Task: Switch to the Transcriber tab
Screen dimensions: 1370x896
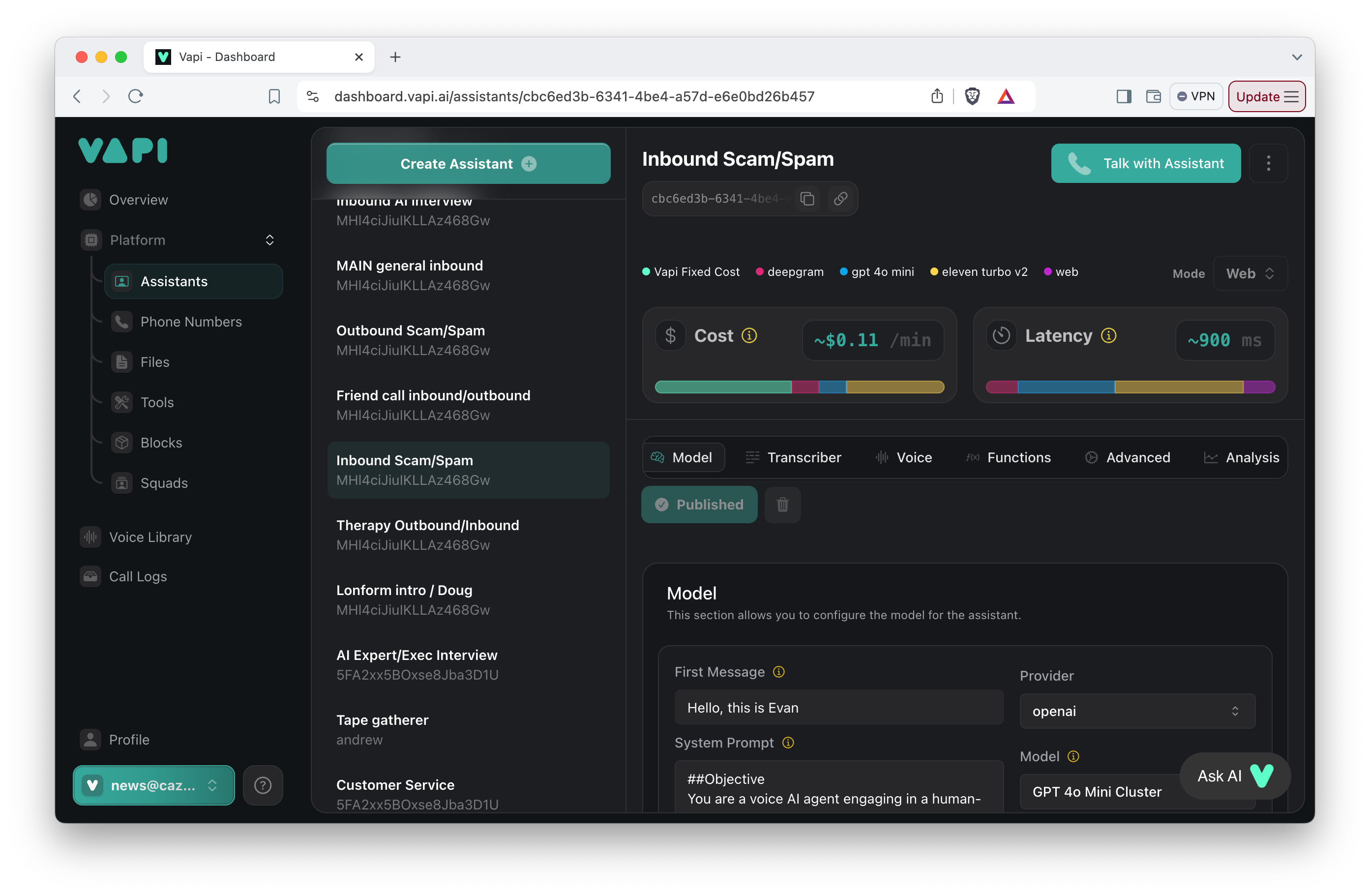Action: [x=793, y=457]
